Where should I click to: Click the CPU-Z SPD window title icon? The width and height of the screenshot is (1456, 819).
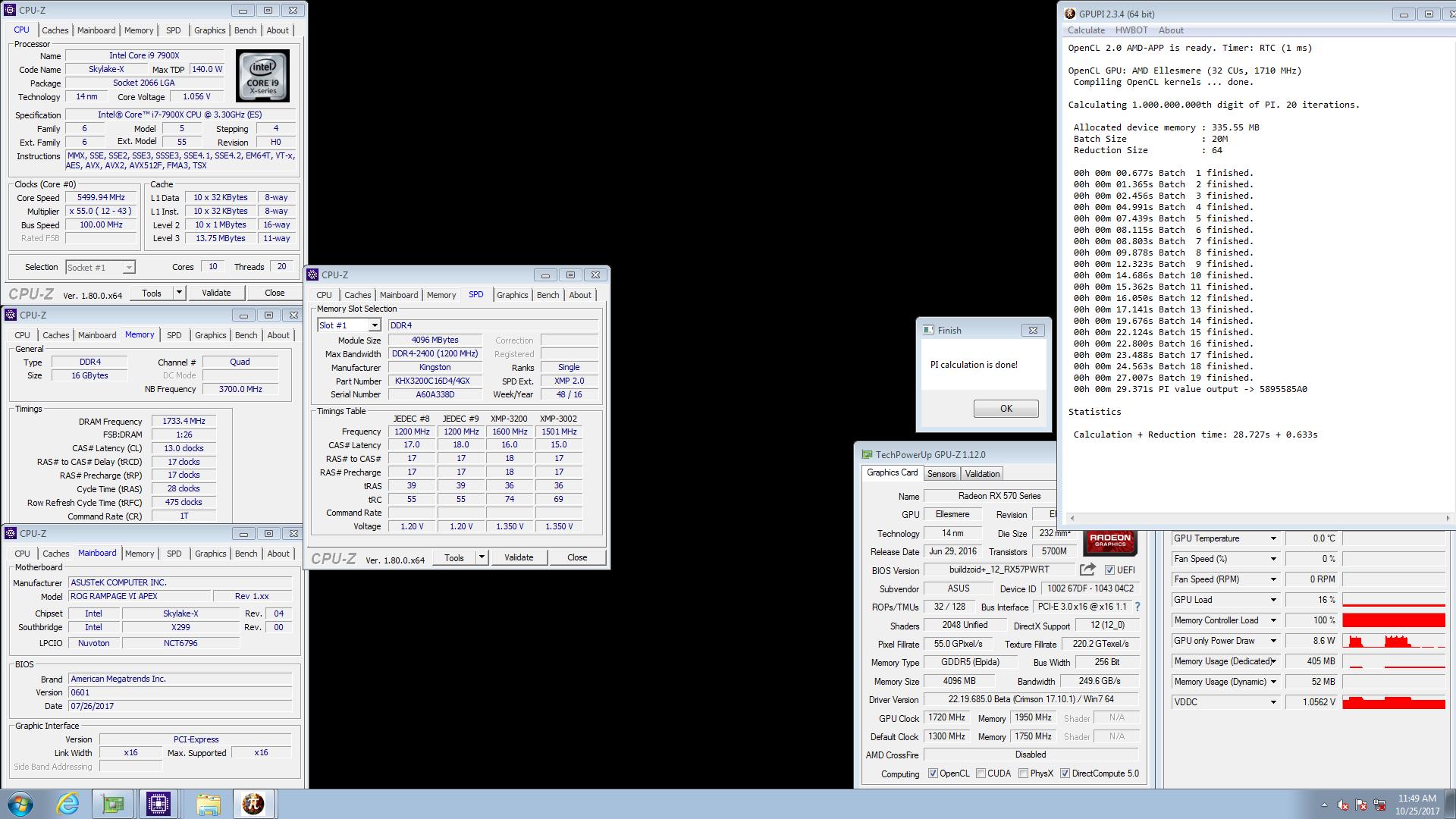(312, 275)
